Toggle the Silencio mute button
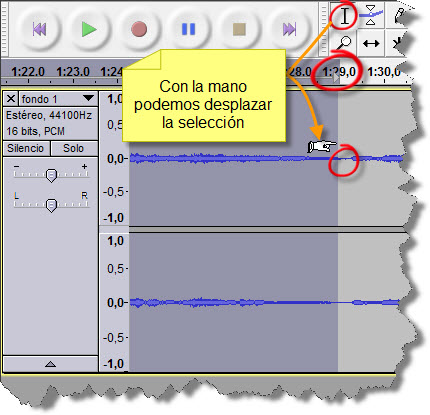The width and height of the screenshot is (430, 415). [26, 148]
